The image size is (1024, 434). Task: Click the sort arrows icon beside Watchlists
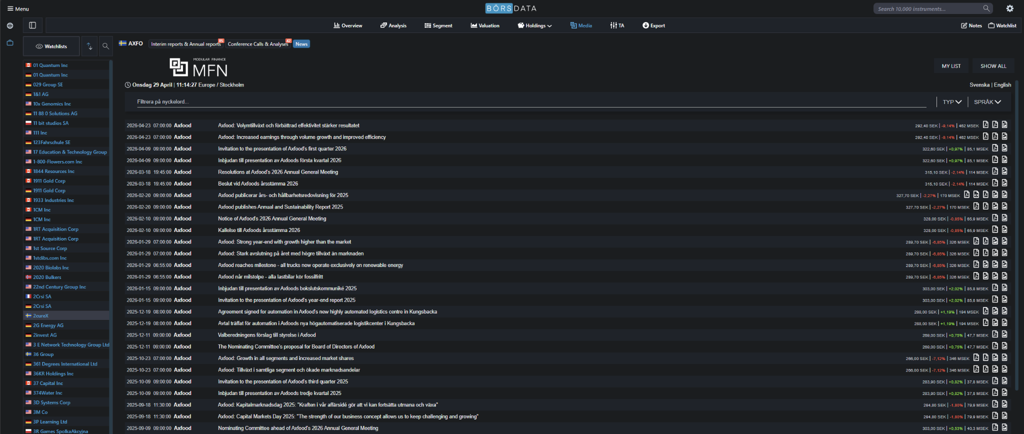(x=89, y=46)
